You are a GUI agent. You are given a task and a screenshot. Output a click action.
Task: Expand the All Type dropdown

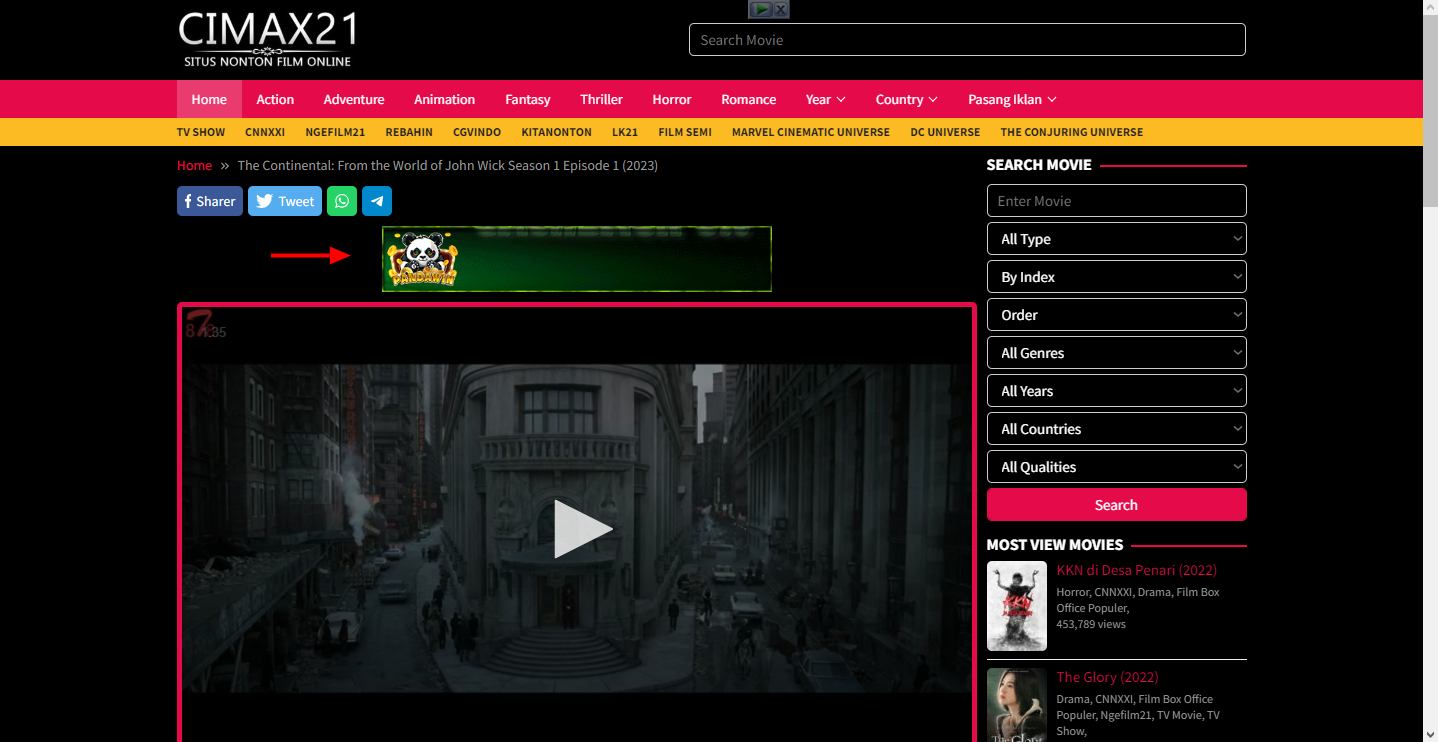[1117, 239]
